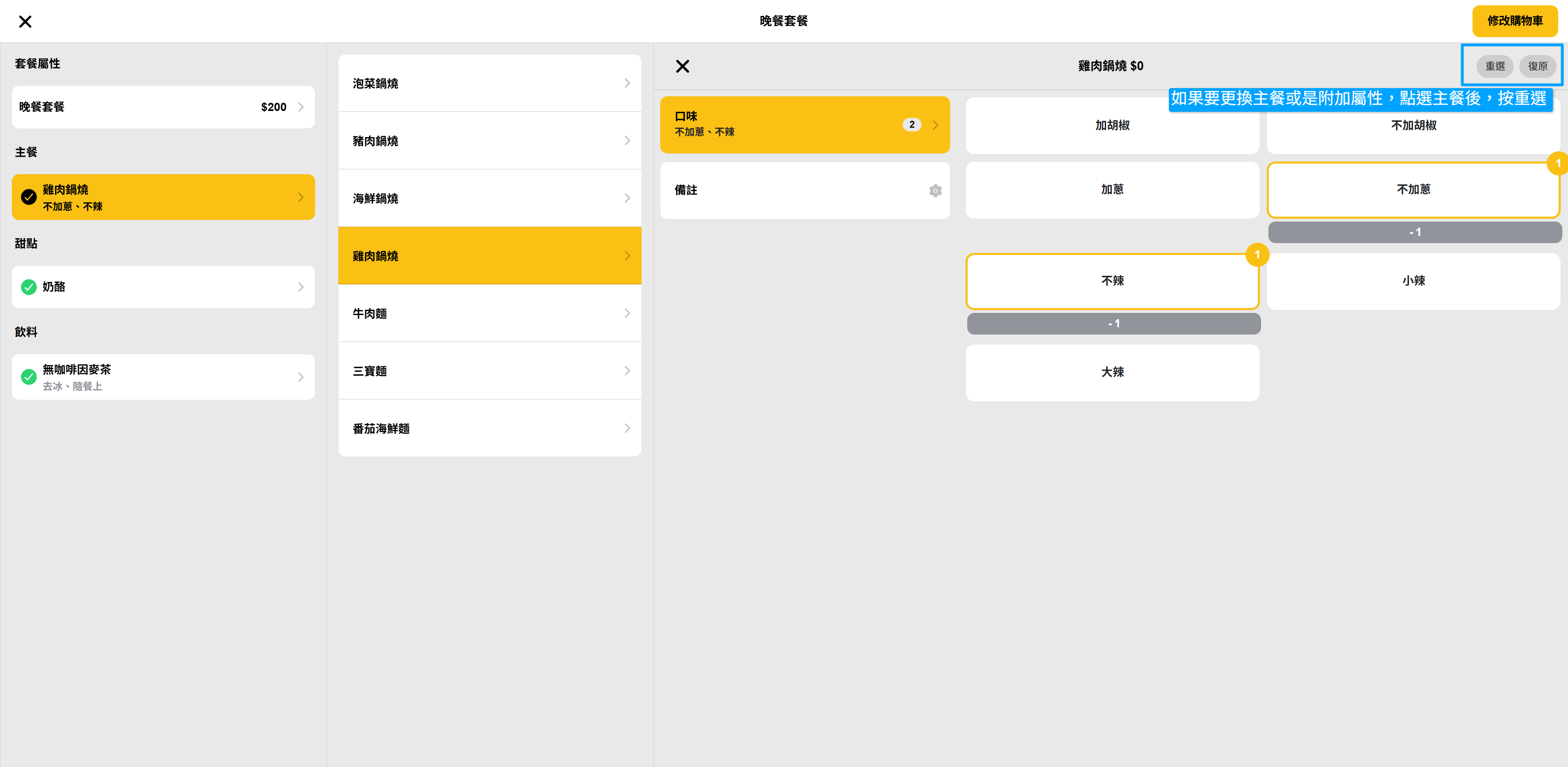Select 牛肉麵 from the main dish list
This screenshot has height=767, width=1568.
[489, 314]
